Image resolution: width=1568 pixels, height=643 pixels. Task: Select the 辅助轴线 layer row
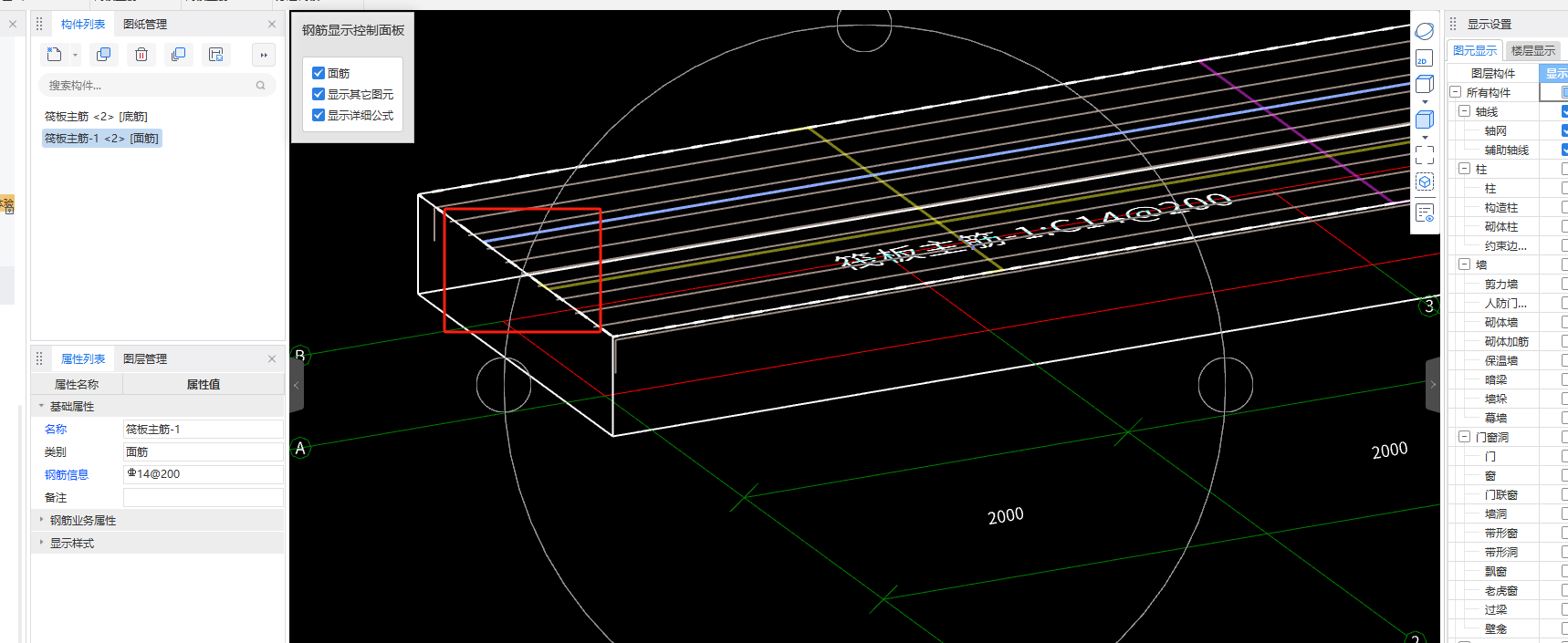pyautogui.click(x=1508, y=150)
